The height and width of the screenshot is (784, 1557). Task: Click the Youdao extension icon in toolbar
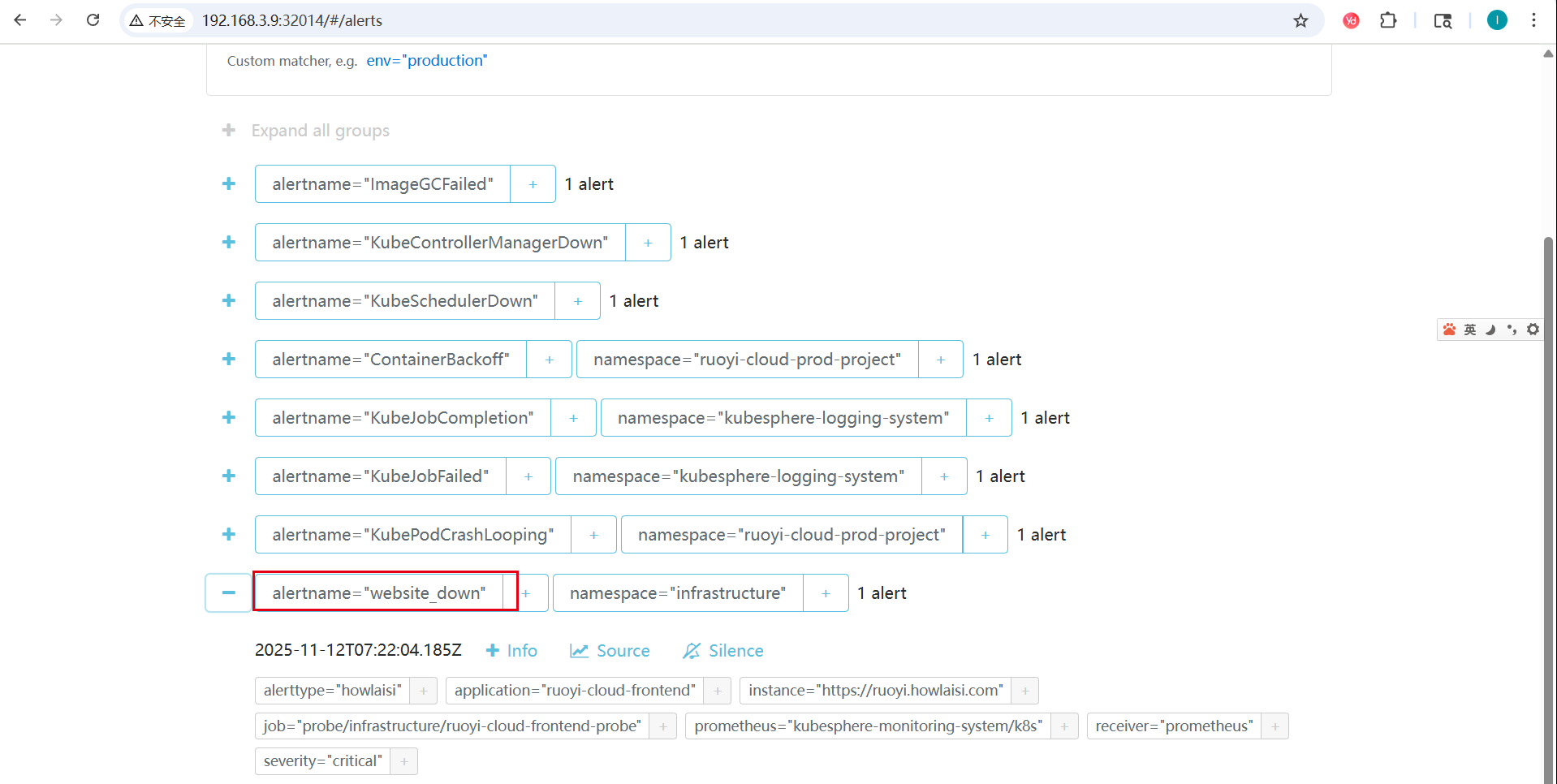1350,20
